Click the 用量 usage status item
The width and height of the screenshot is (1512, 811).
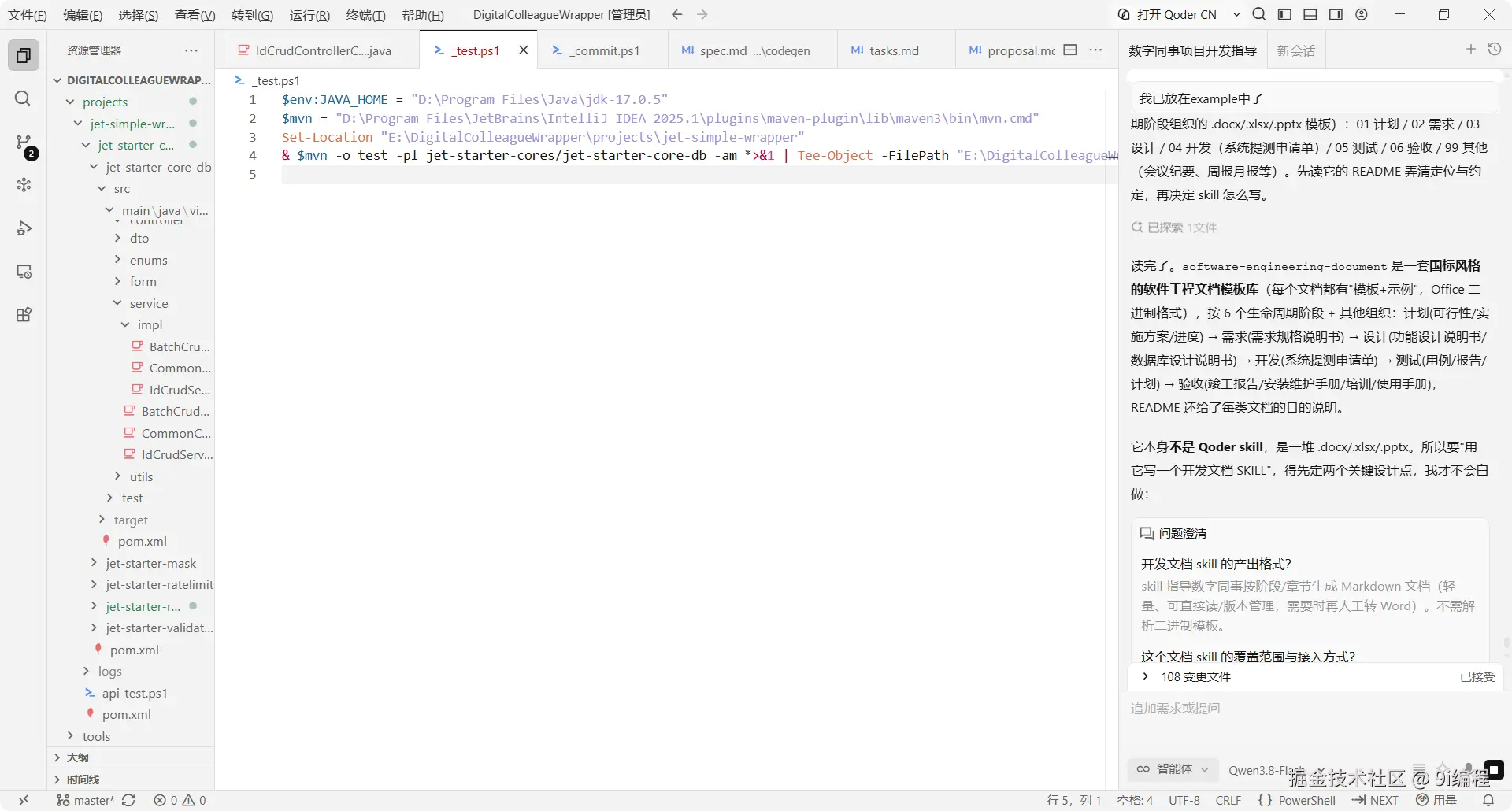click(x=1436, y=800)
